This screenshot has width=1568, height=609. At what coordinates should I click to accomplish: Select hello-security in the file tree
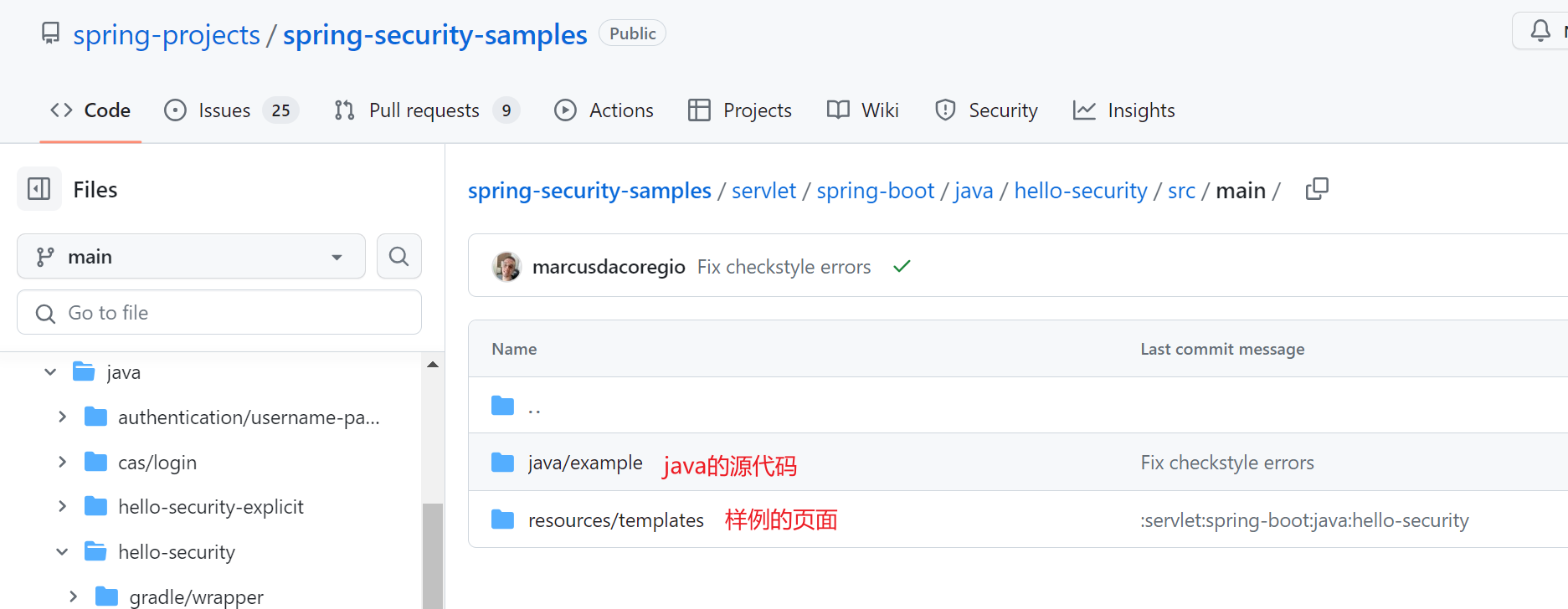177,552
